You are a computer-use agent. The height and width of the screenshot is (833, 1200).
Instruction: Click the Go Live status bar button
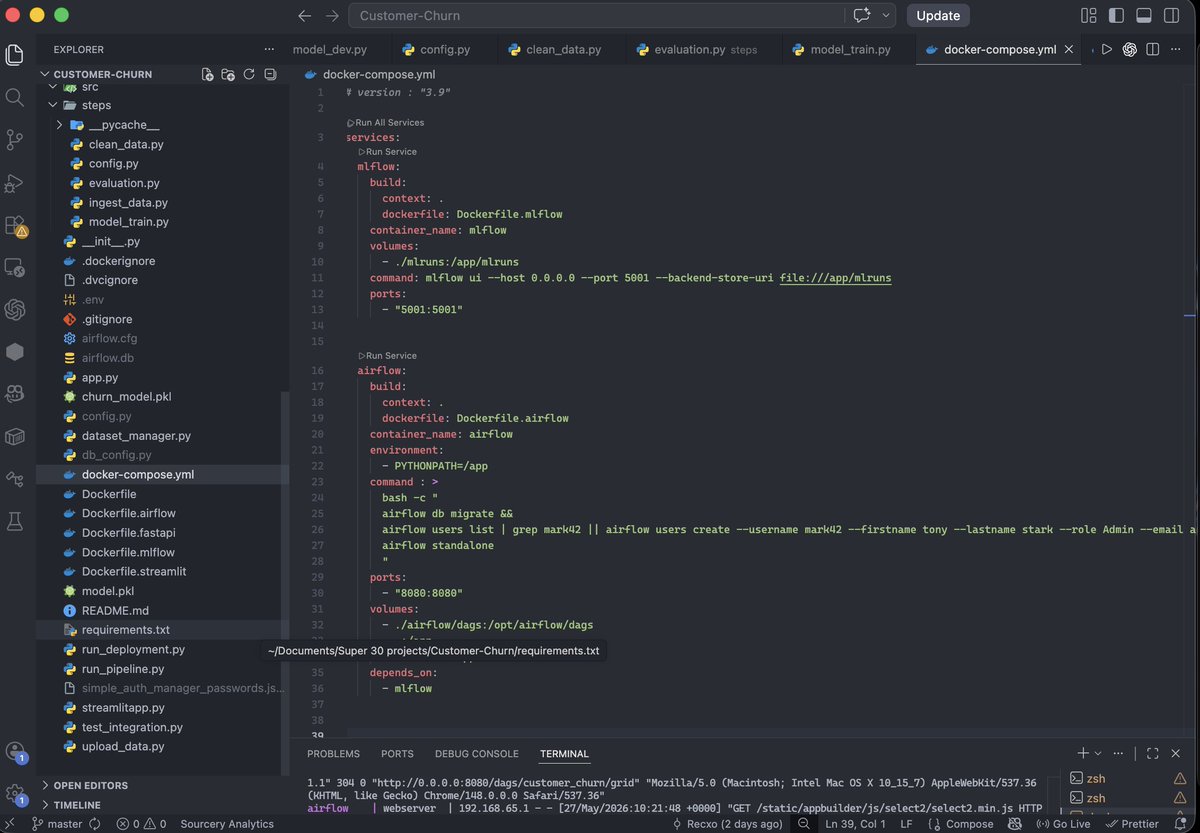pyautogui.click(x=1063, y=824)
